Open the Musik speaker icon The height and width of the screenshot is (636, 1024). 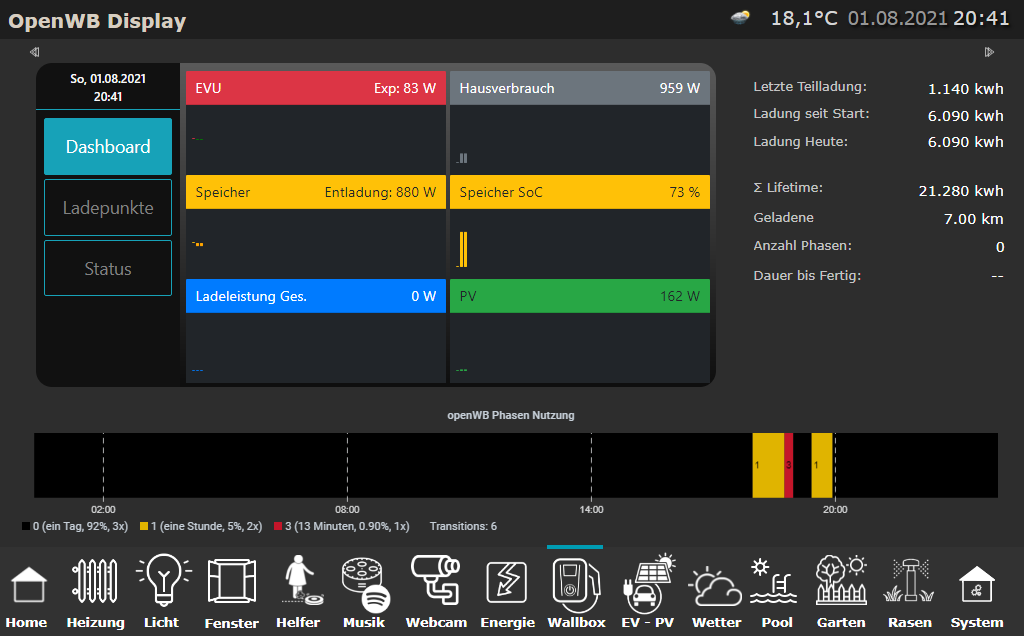point(364,585)
